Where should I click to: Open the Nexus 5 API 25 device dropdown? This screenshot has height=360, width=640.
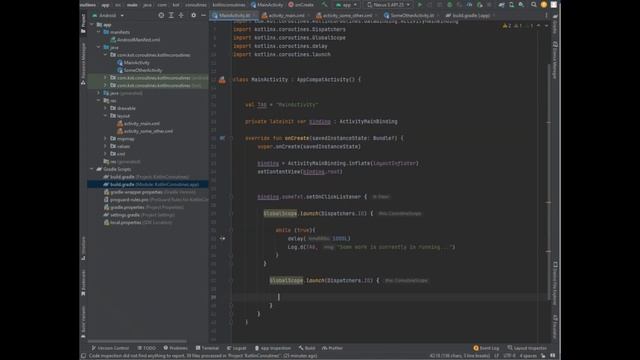[388, 5]
